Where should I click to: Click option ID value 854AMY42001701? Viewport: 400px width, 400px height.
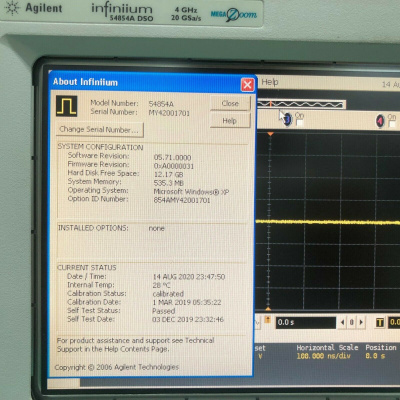182,200
